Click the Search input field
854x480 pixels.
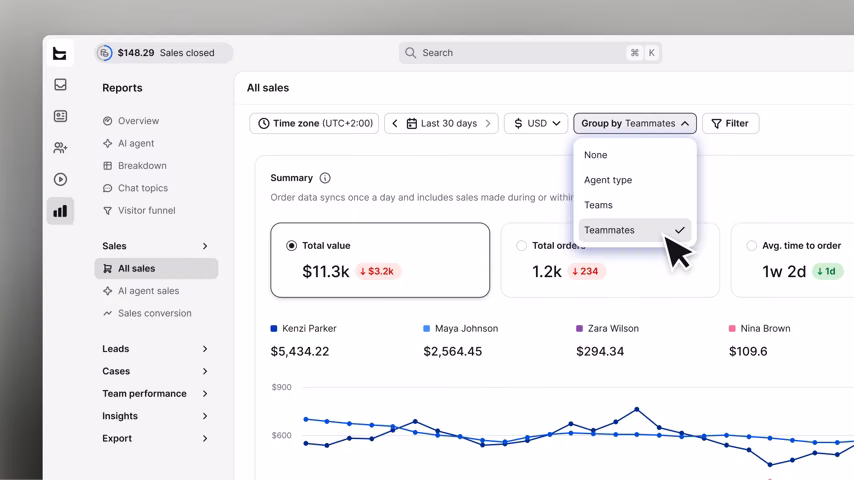click(530, 53)
